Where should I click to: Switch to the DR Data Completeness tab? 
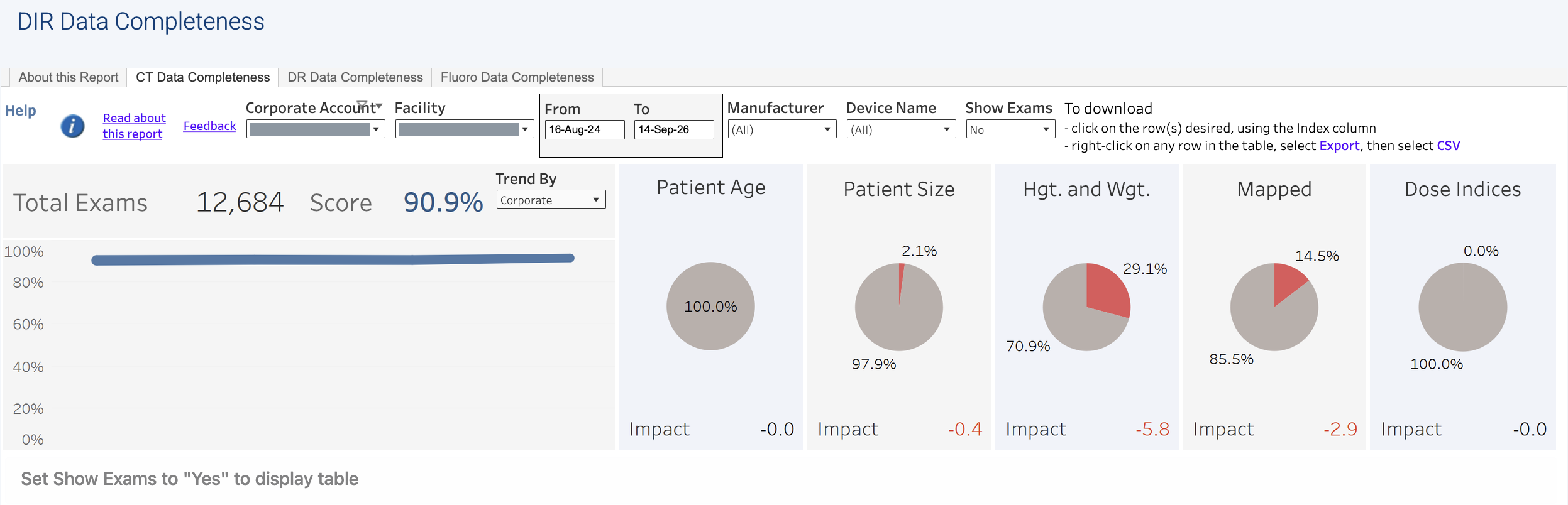click(x=355, y=77)
